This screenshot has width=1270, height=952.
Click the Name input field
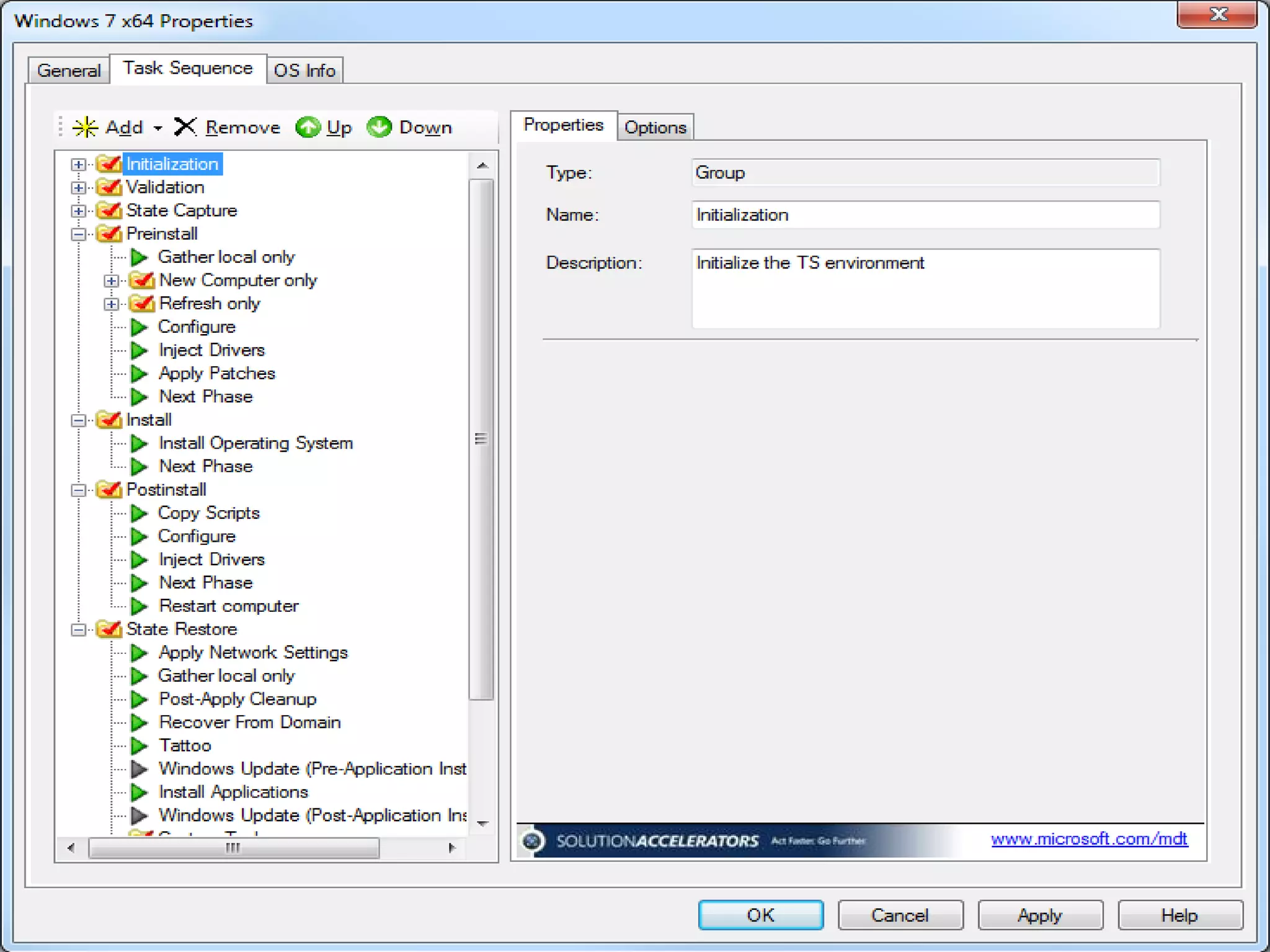(x=926, y=215)
